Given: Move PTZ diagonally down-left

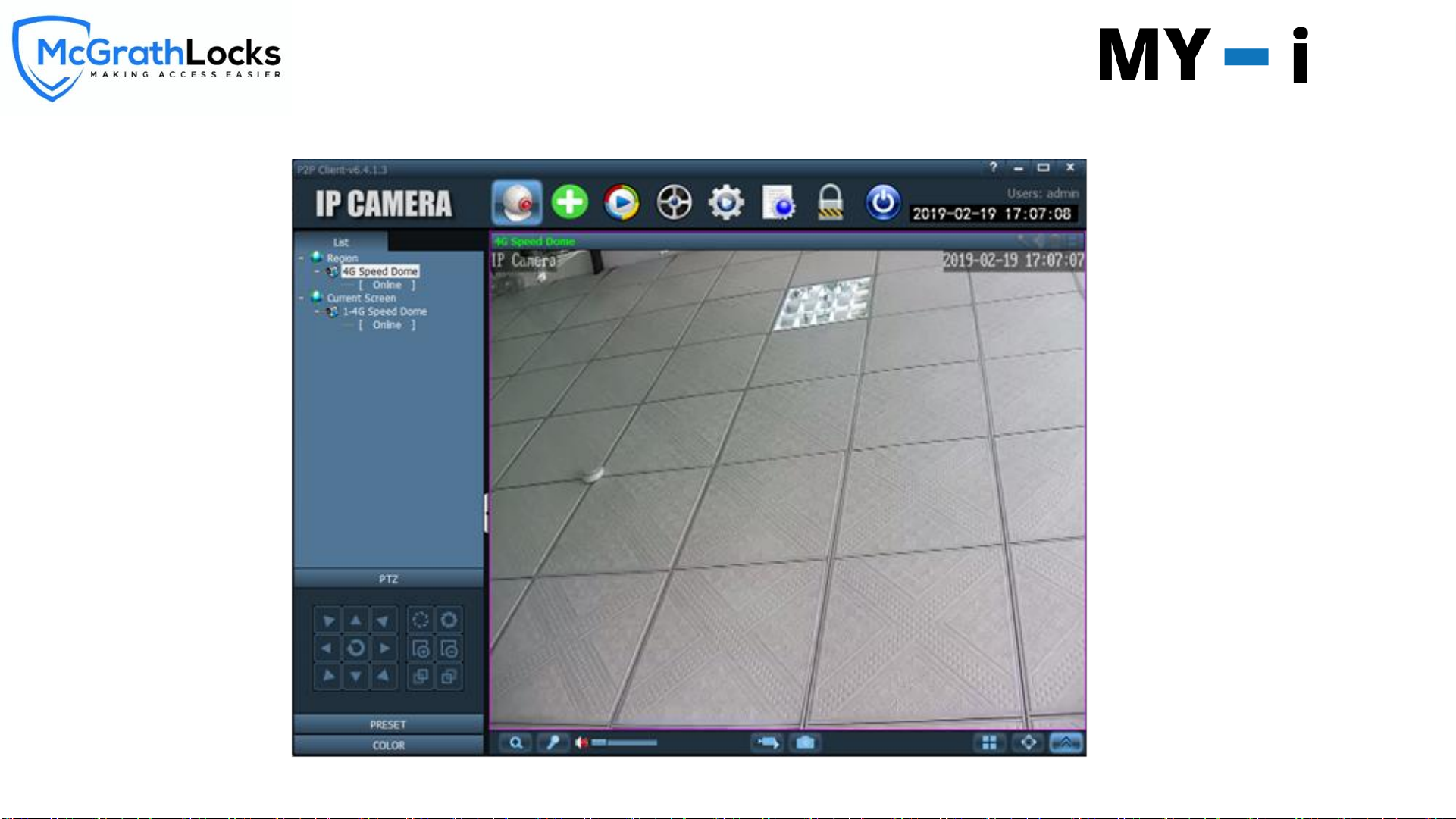Looking at the screenshot, I should click(327, 676).
